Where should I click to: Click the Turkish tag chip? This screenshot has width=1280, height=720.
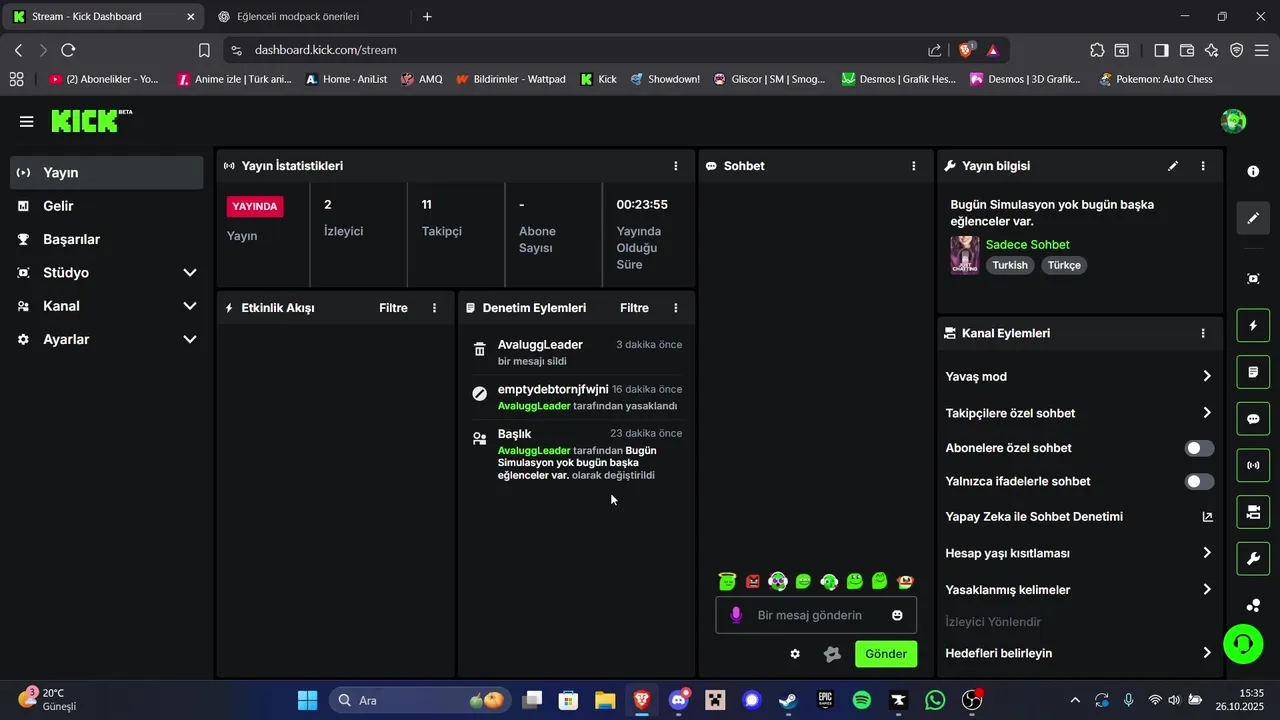(1010, 265)
